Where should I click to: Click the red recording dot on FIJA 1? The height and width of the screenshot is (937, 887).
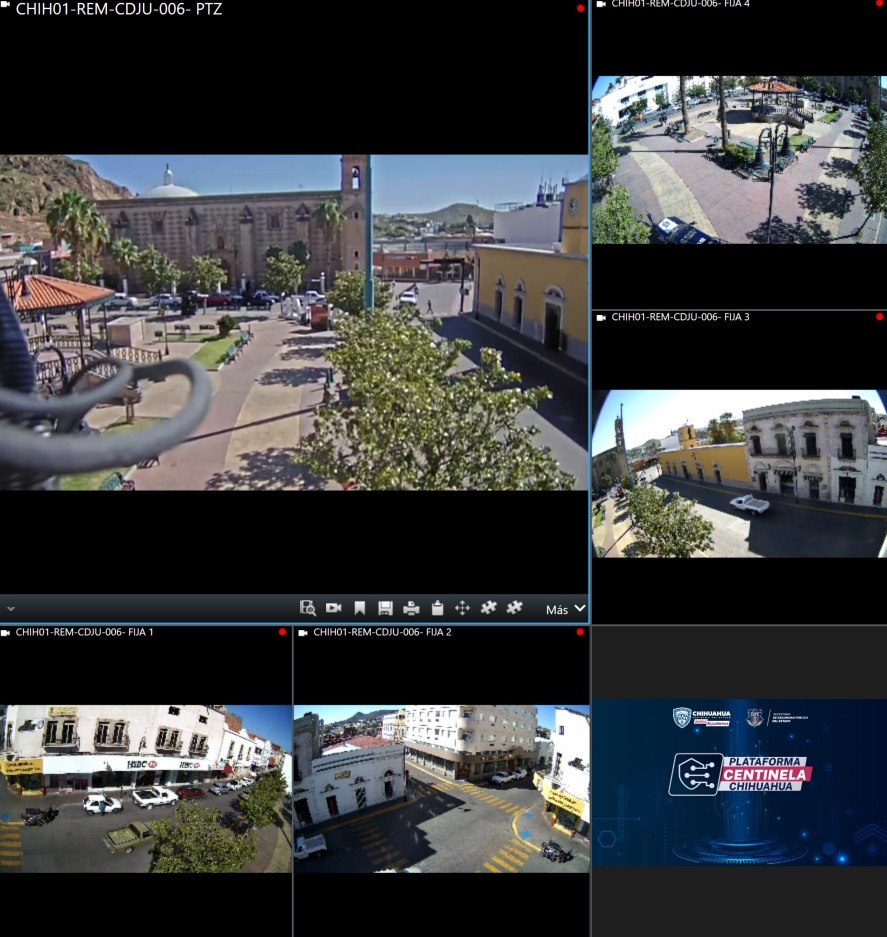pos(283,632)
